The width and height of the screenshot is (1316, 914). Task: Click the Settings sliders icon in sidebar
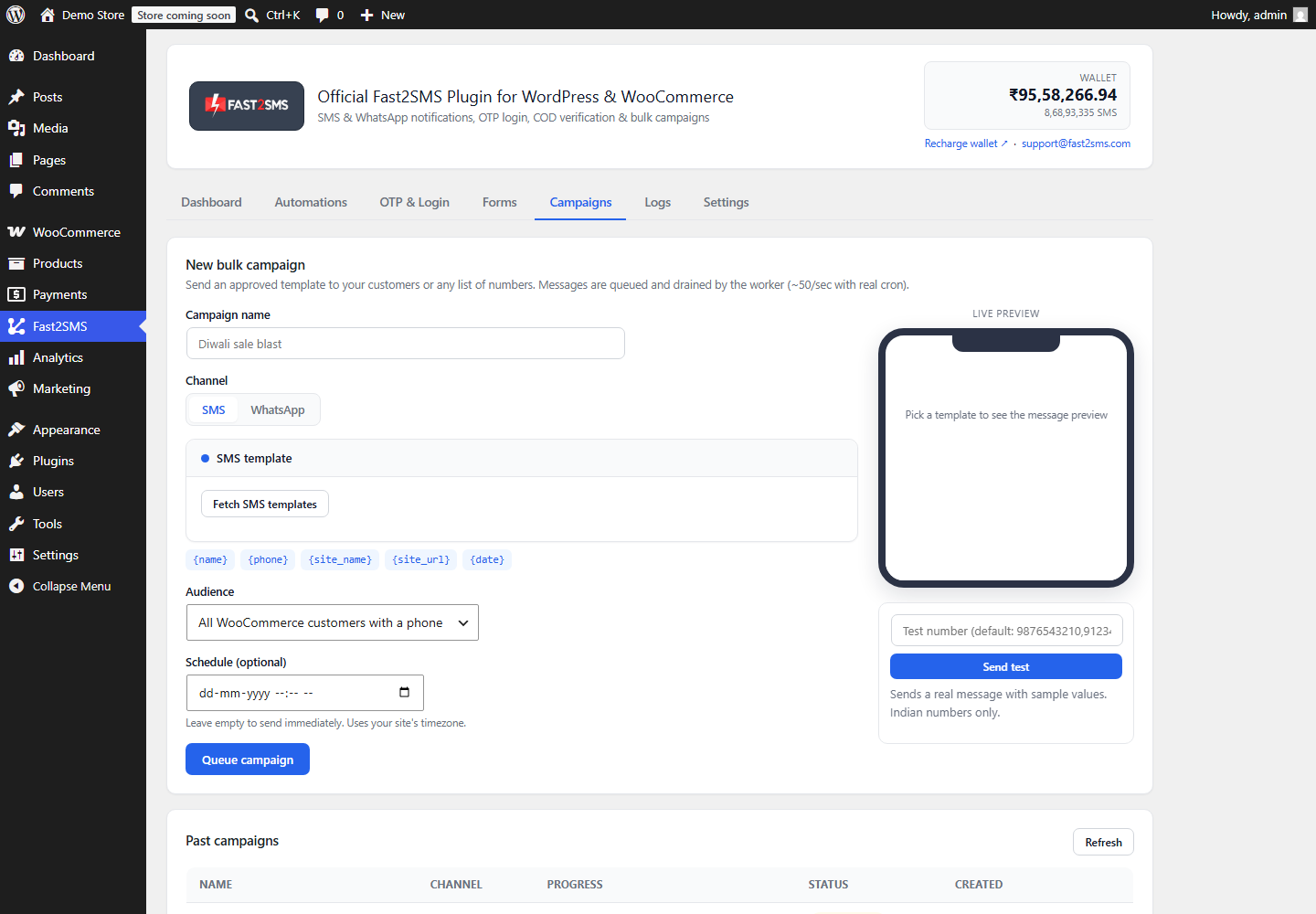(x=16, y=555)
